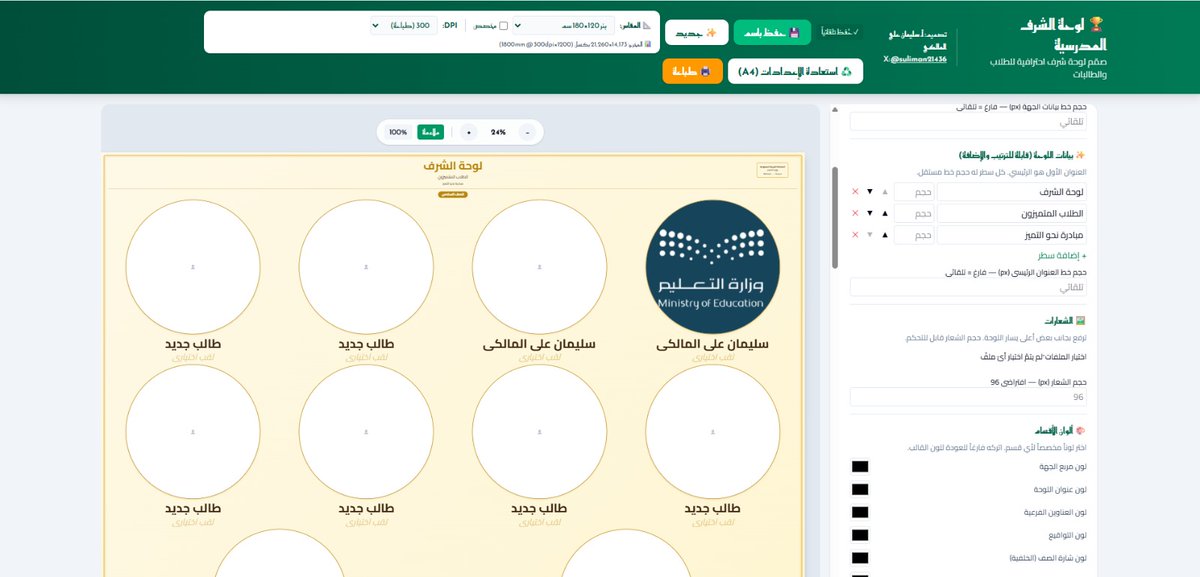The height and width of the screenshot is (577, 1200).
Task: Click the orange print button (طباعة)
Action: 691,71
